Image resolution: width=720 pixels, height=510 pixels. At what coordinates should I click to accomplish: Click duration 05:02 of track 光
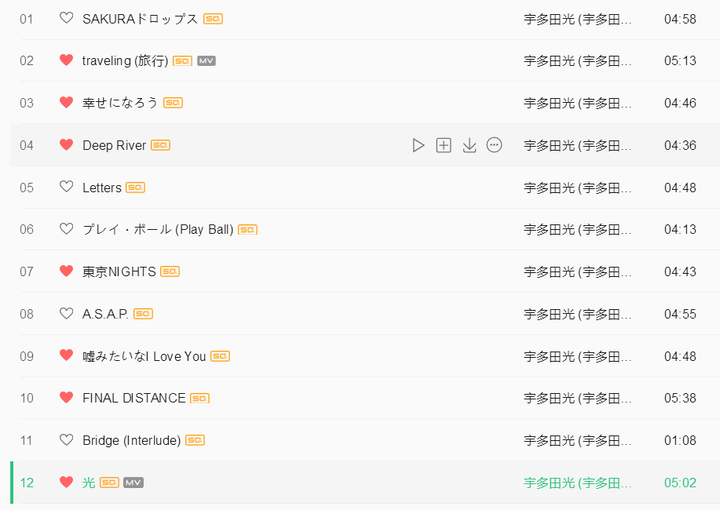coord(680,482)
